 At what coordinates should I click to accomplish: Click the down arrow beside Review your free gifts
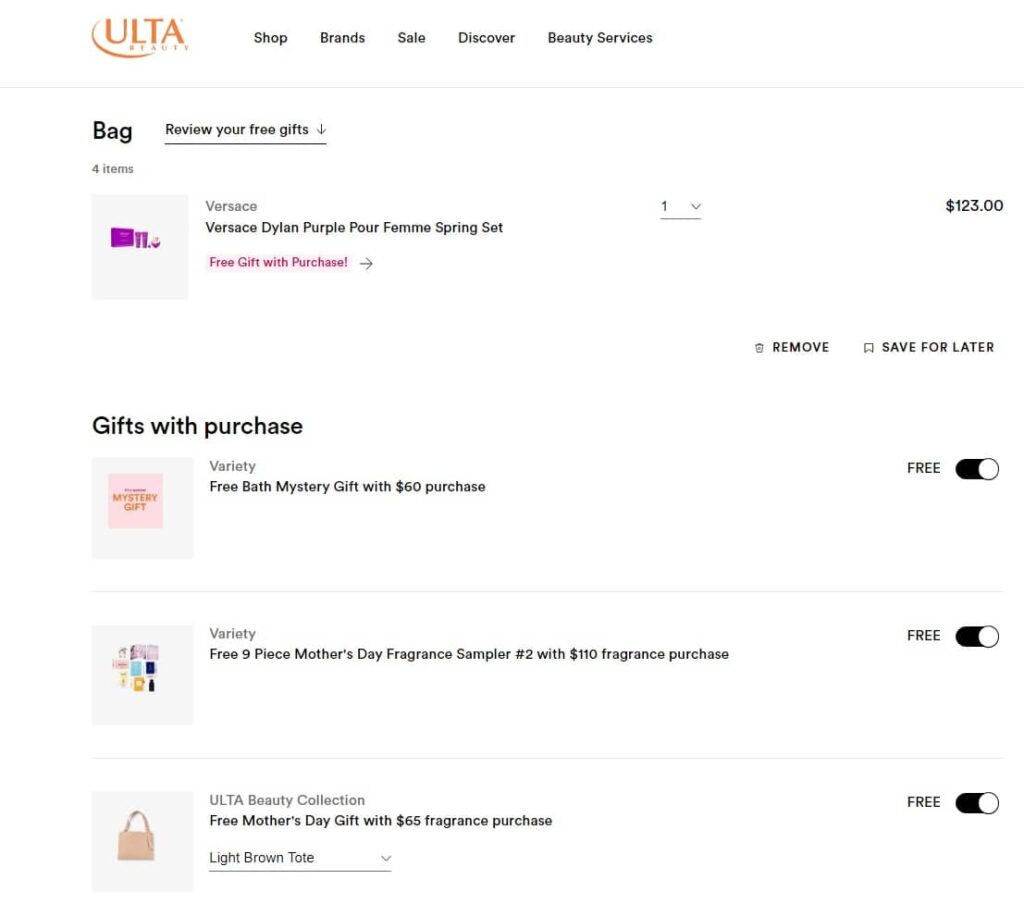(321, 129)
